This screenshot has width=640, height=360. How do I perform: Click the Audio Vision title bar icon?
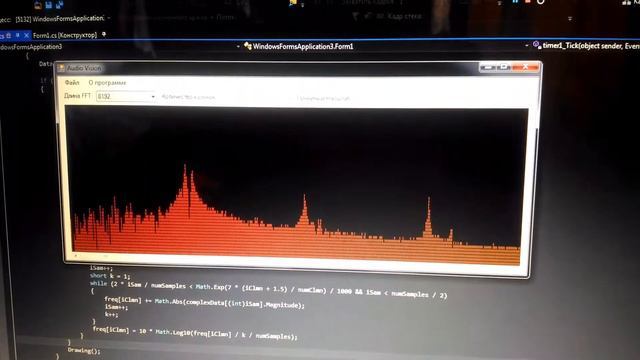click(62, 68)
